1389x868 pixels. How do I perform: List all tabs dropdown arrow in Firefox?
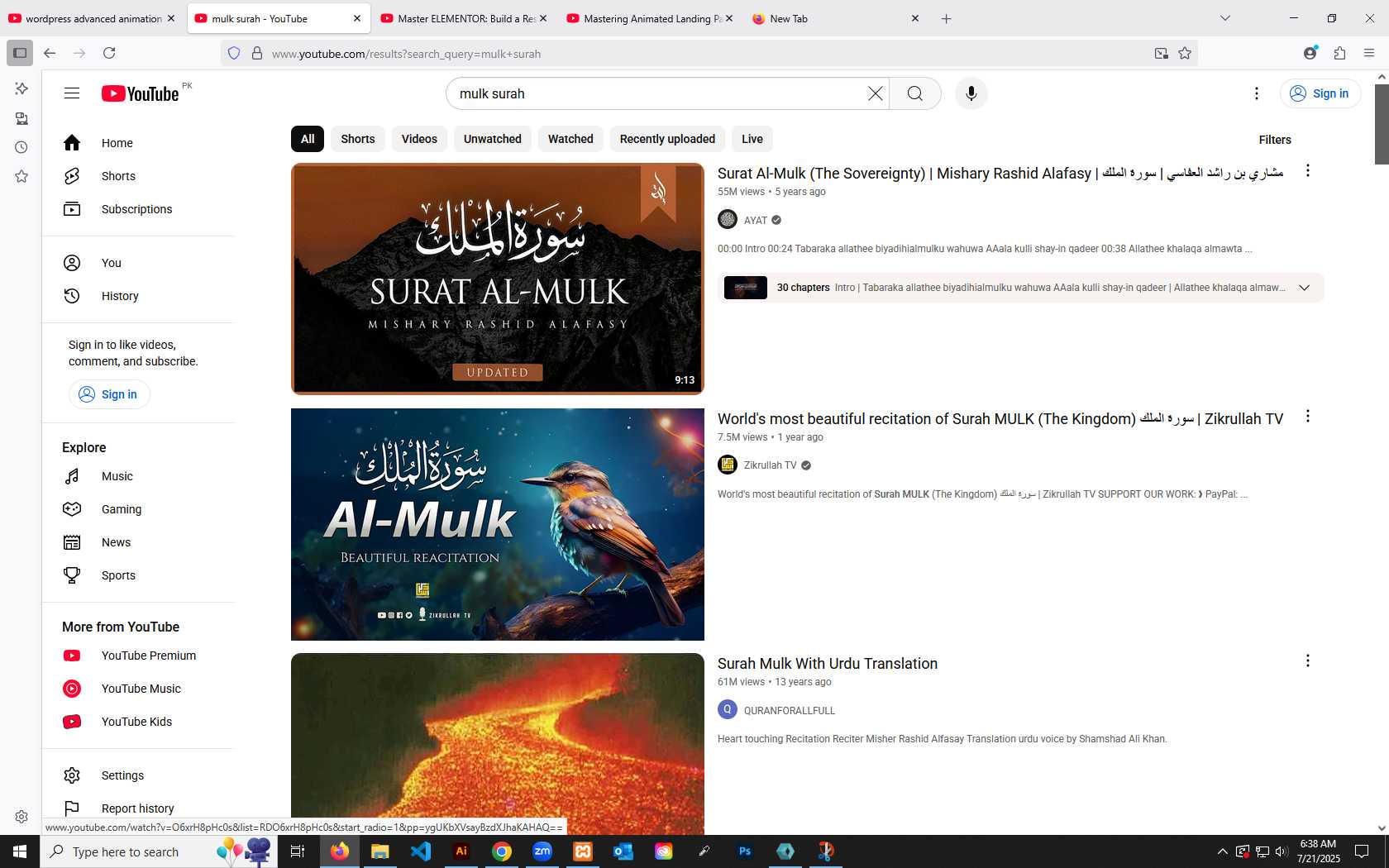pos(1225,18)
